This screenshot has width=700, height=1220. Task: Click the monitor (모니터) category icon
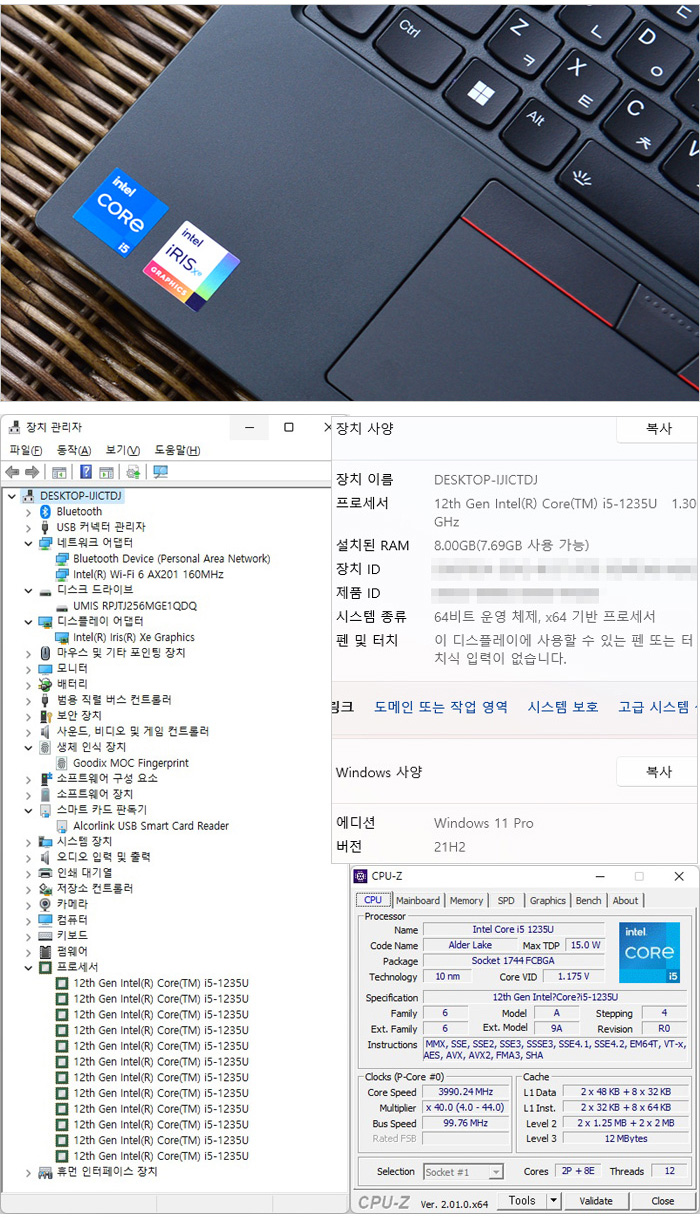pos(45,668)
